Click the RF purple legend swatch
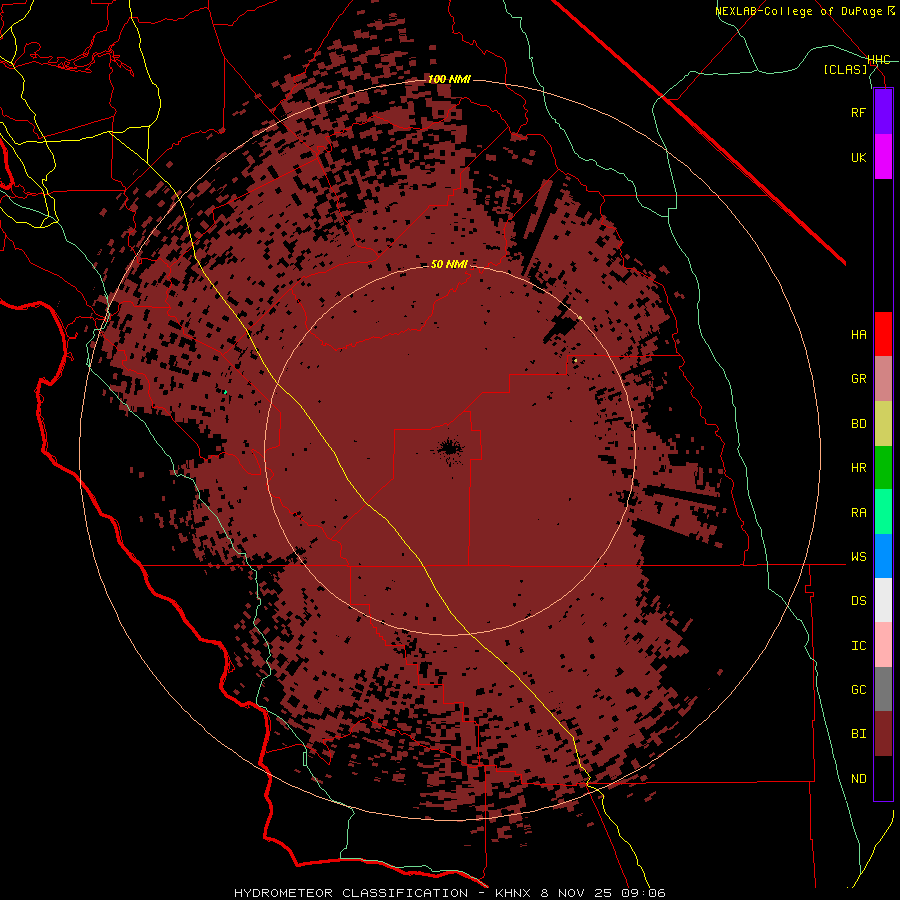 883,112
